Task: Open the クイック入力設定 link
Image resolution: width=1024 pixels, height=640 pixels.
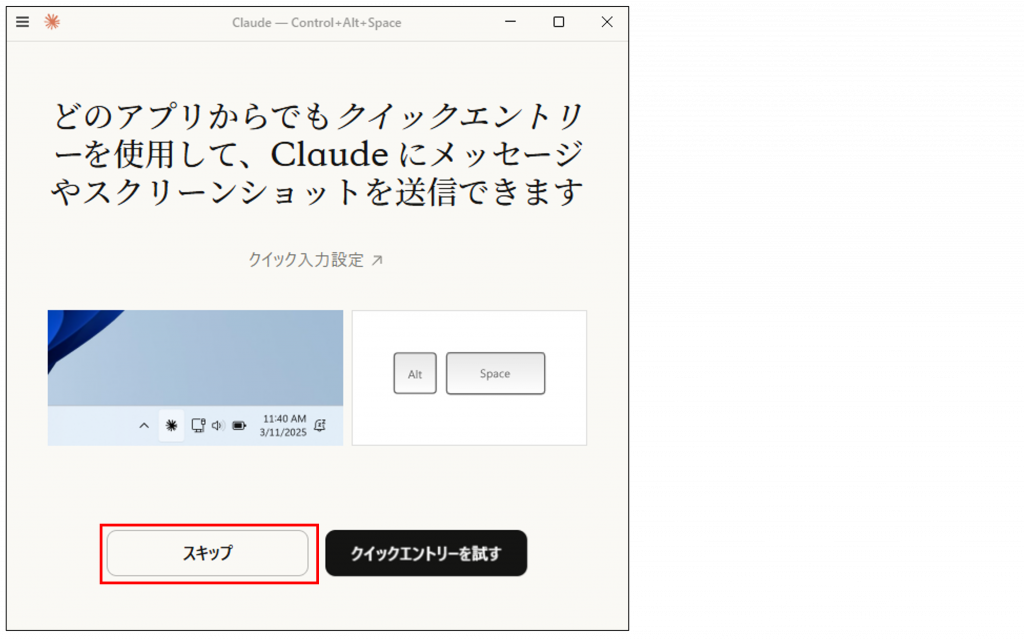Action: (x=306, y=260)
